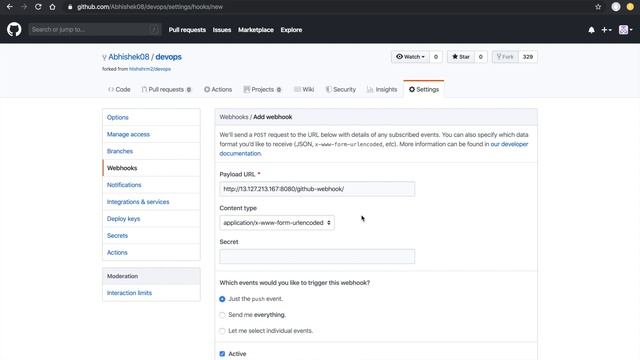Switch to the repository Pull requests tab
The image size is (640, 360).
coord(166,89)
